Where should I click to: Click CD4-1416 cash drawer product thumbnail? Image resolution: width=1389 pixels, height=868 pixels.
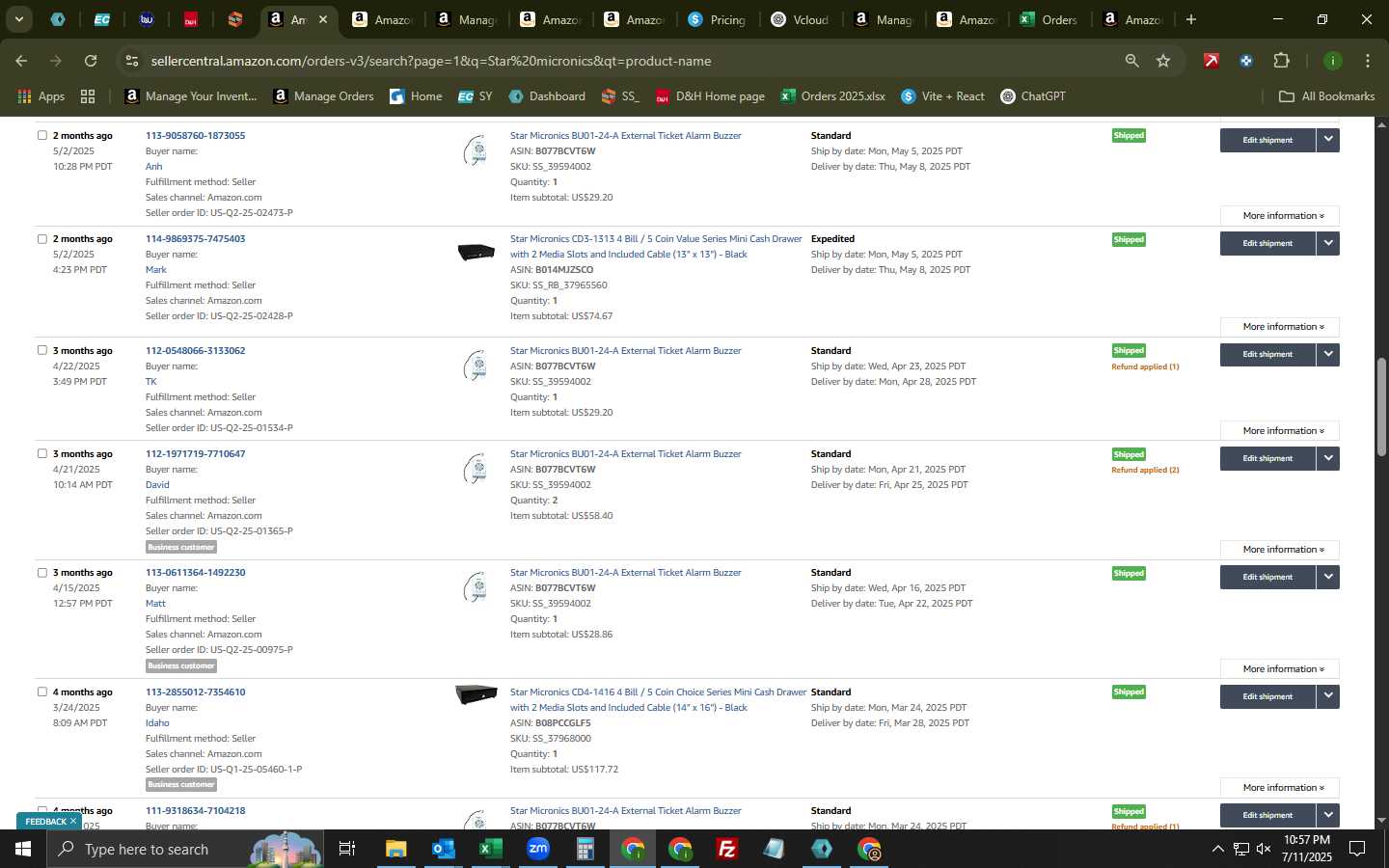coord(477,694)
